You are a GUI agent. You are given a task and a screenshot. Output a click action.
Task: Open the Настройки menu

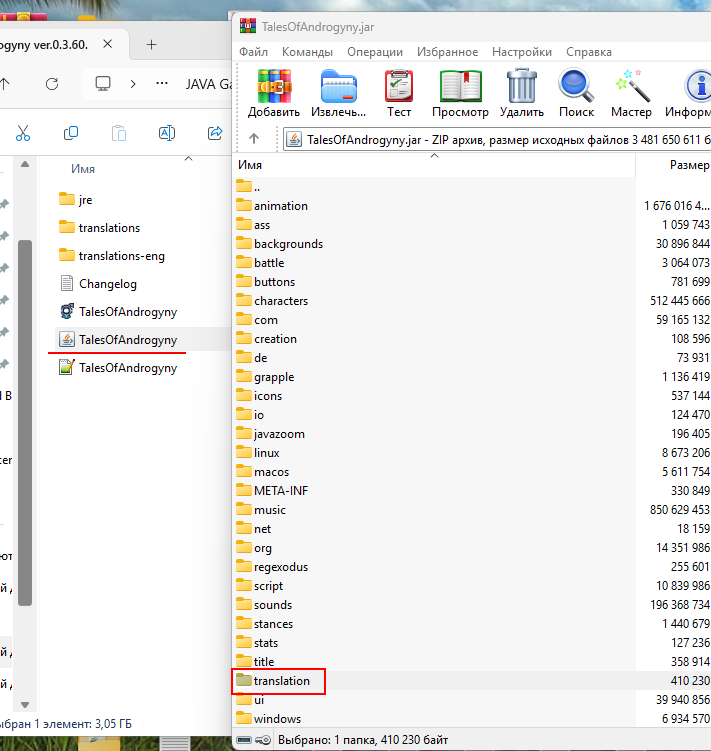click(522, 52)
